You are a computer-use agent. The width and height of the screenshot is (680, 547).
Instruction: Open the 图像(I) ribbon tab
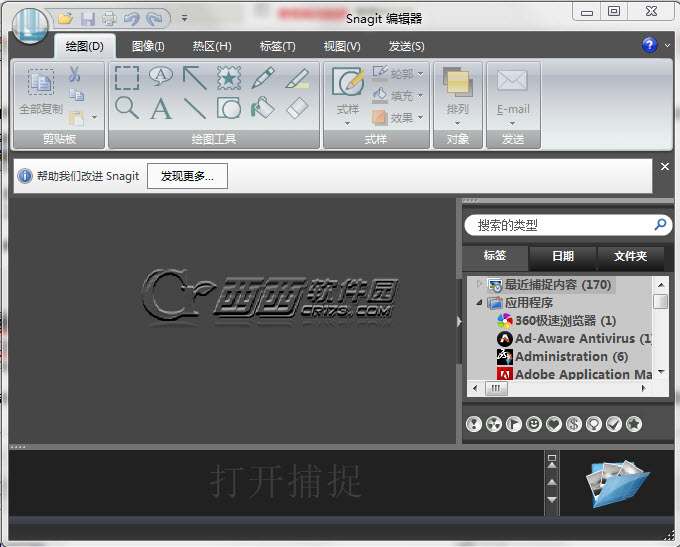(x=148, y=46)
